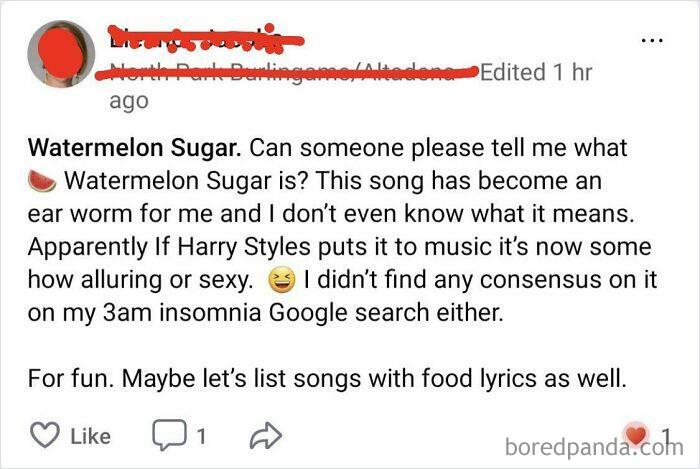Screen dimensions: 700x469
Task: Toggle the heart Like icon
Action: click(x=44, y=435)
